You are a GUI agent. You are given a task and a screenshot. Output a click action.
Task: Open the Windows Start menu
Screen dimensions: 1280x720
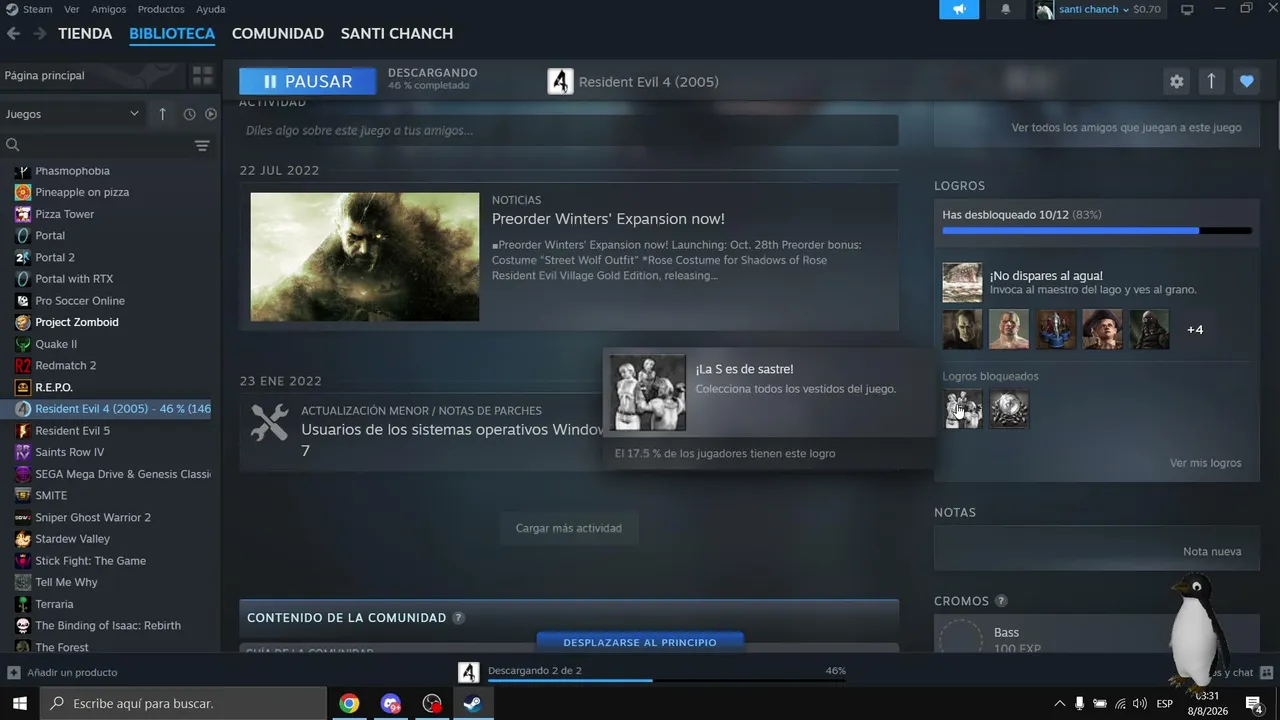pyautogui.click(x=19, y=704)
